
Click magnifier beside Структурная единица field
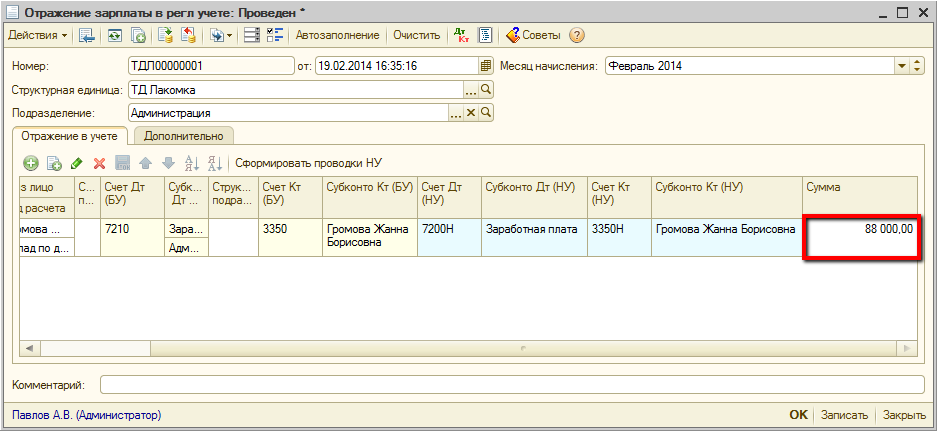coord(487,90)
